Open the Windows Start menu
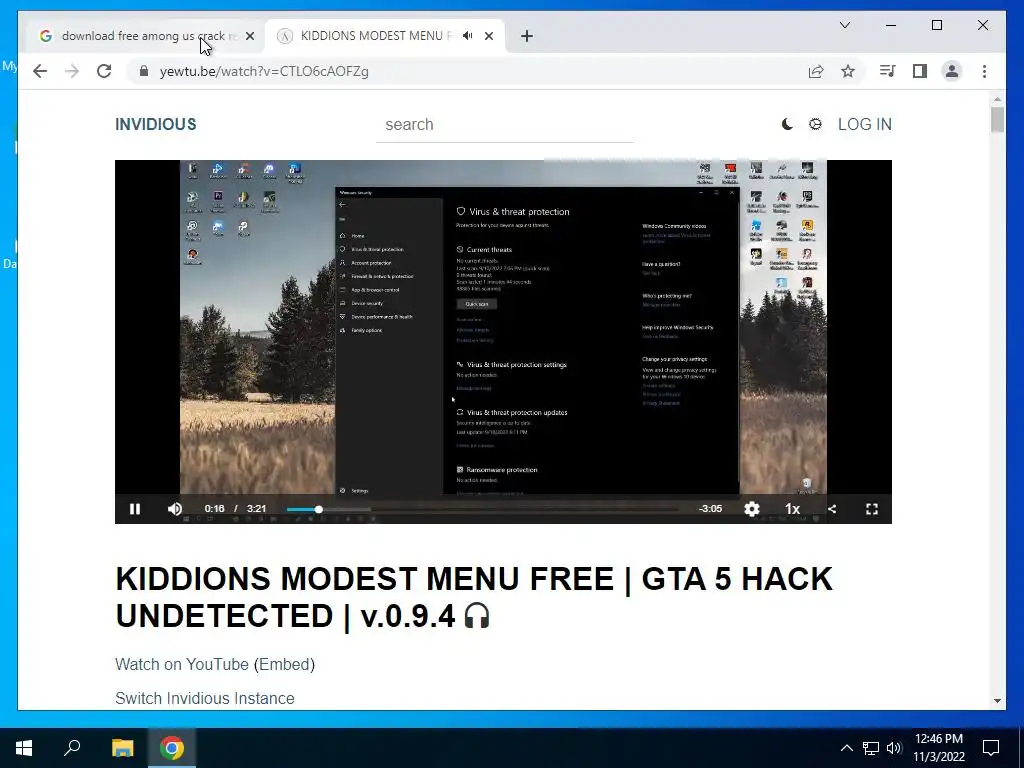Image resolution: width=1024 pixels, height=768 pixels. 24,748
